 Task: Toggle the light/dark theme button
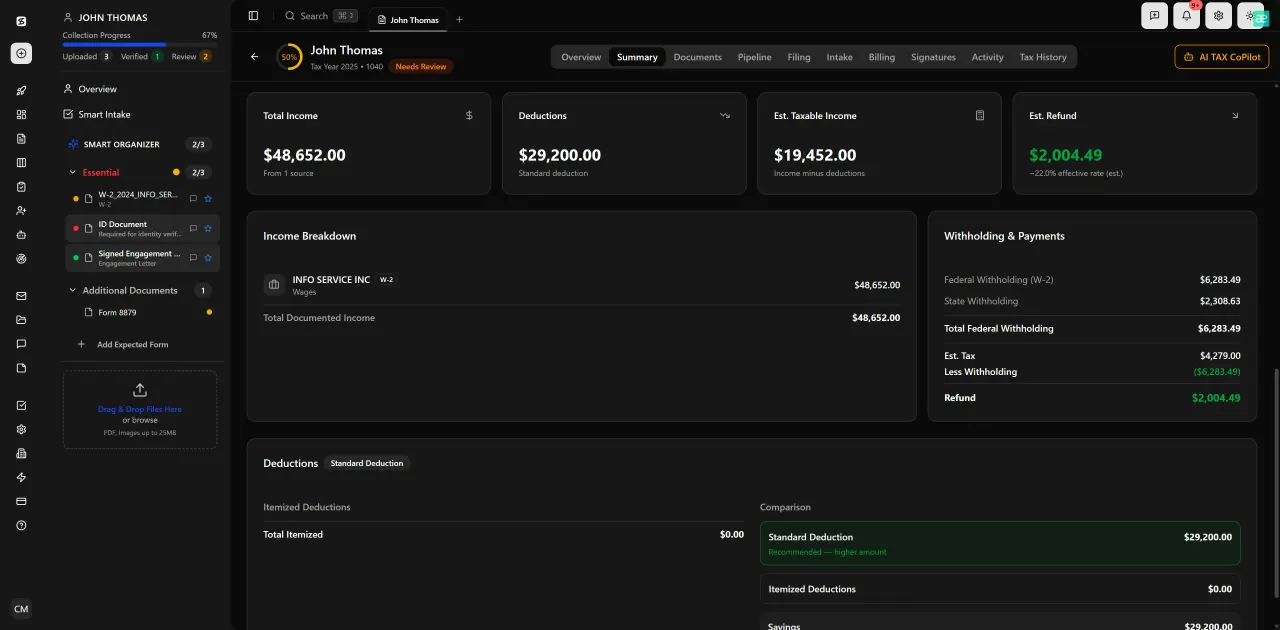[1251, 16]
